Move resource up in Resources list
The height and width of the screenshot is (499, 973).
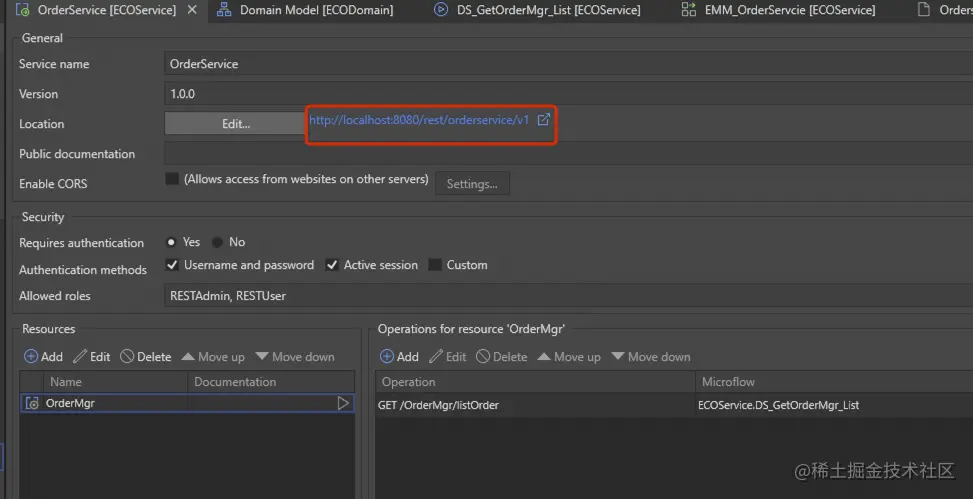click(213, 357)
